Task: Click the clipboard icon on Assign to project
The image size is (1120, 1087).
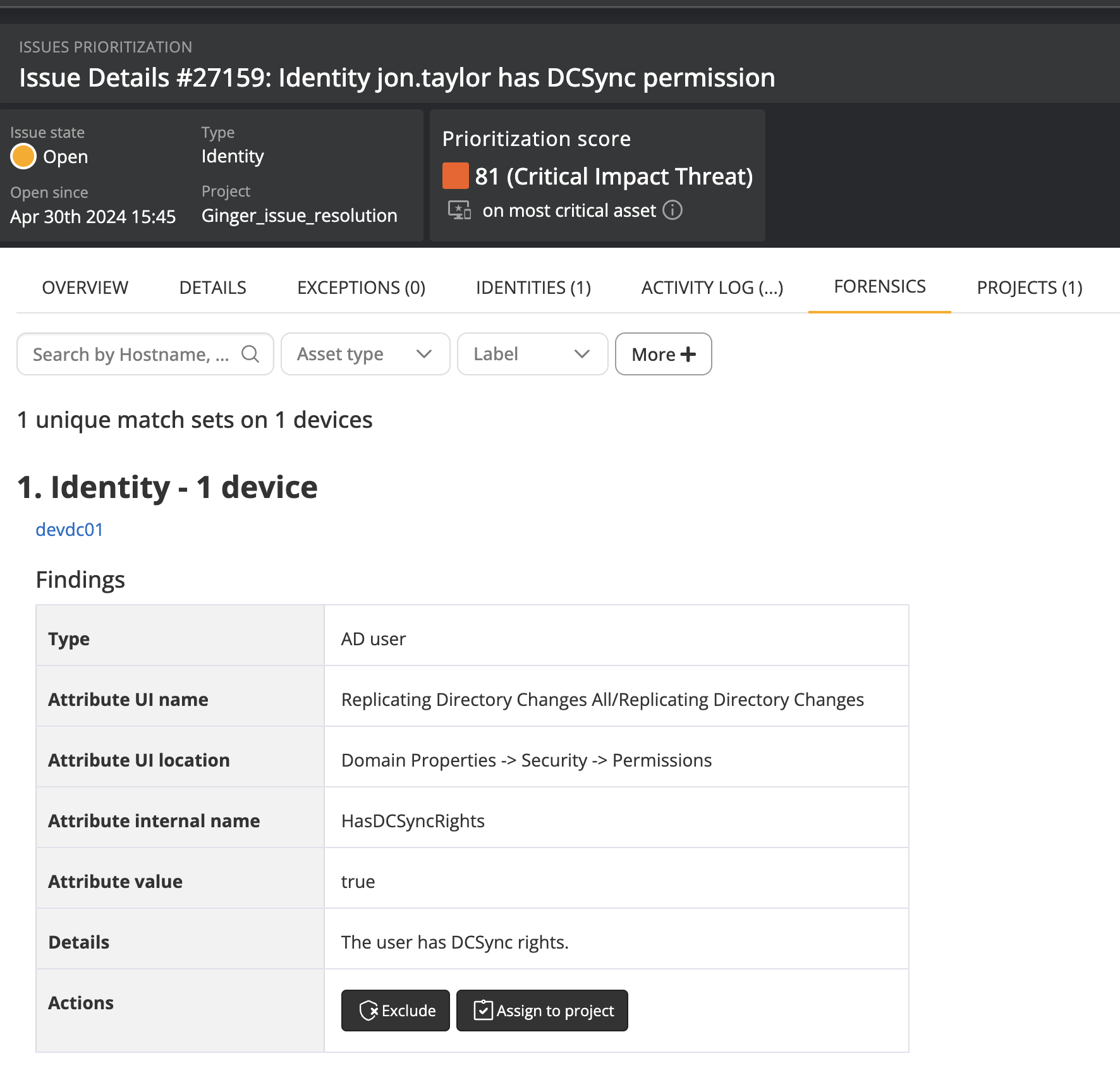Action: click(x=483, y=1011)
